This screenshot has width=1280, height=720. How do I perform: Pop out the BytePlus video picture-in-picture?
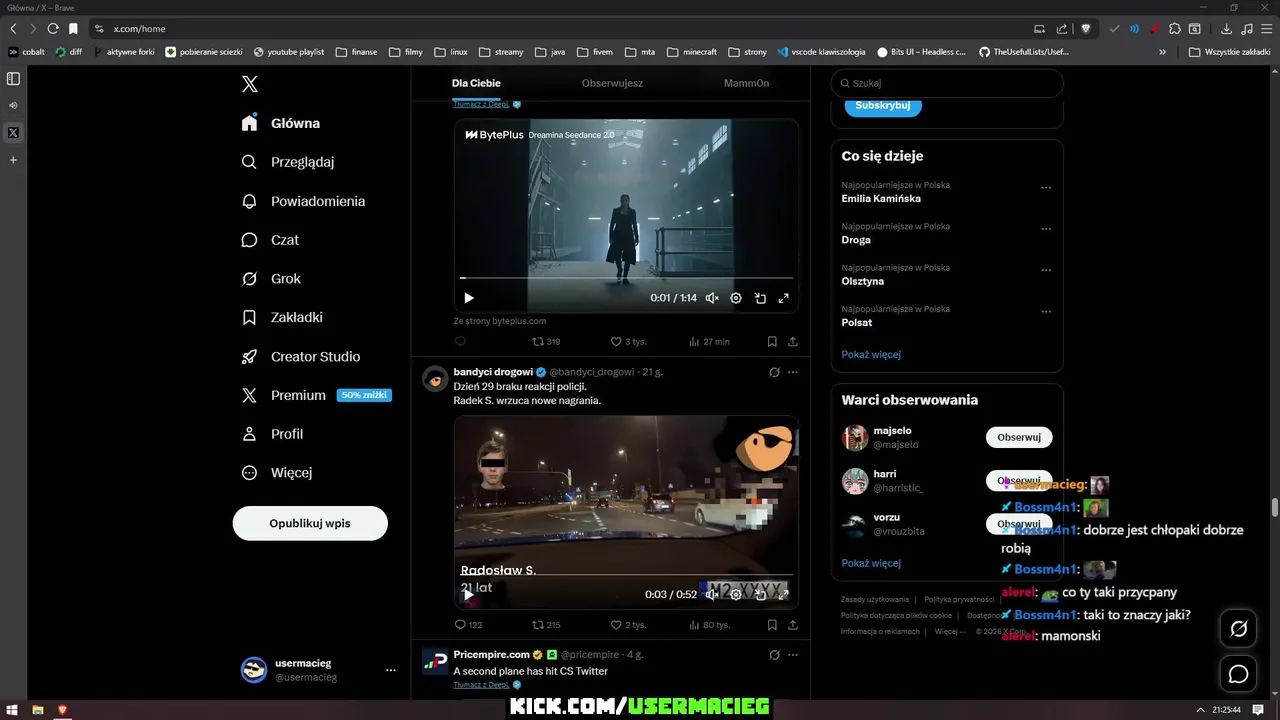pos(760,298)
